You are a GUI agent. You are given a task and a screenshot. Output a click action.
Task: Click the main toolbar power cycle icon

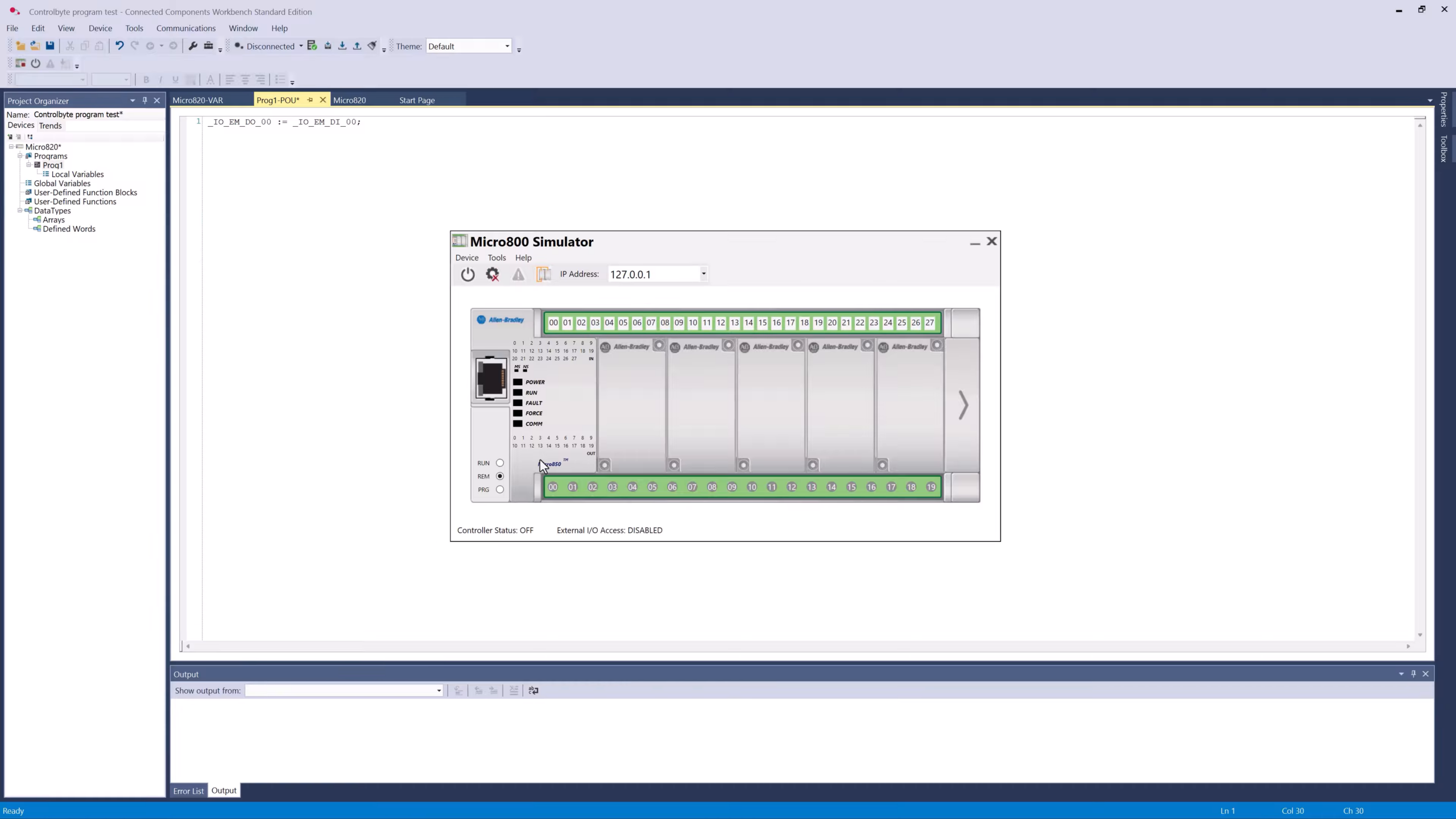click(36, 64)
